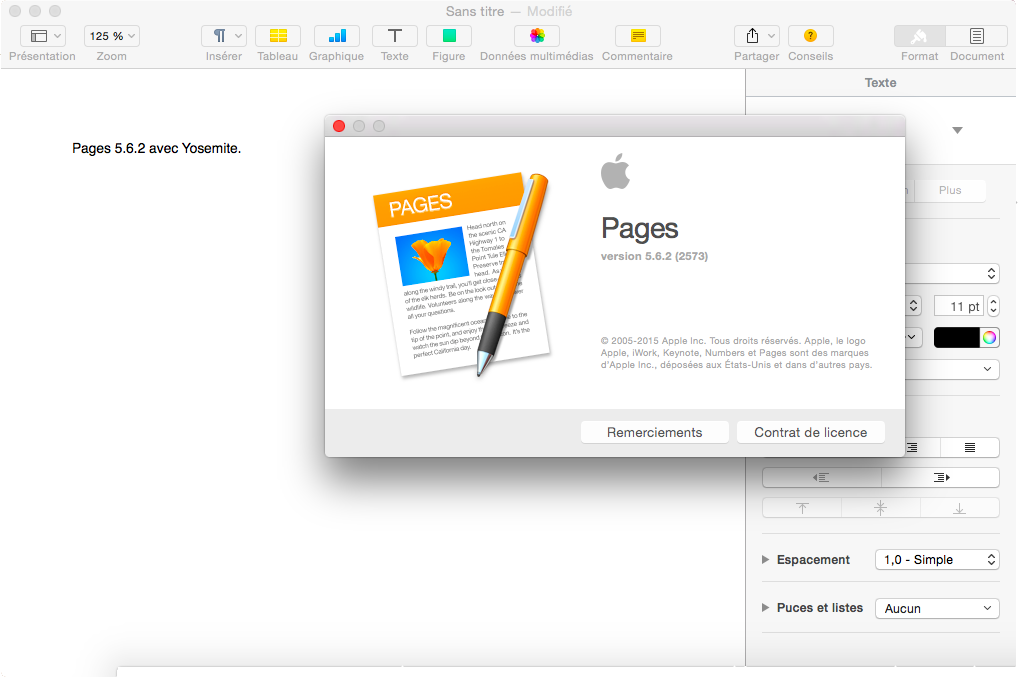Open the '1,0 - Simple' spacing dropdown
This screenshot has width=1018, height=677.
pyautogui.click(x=937, y=560)
